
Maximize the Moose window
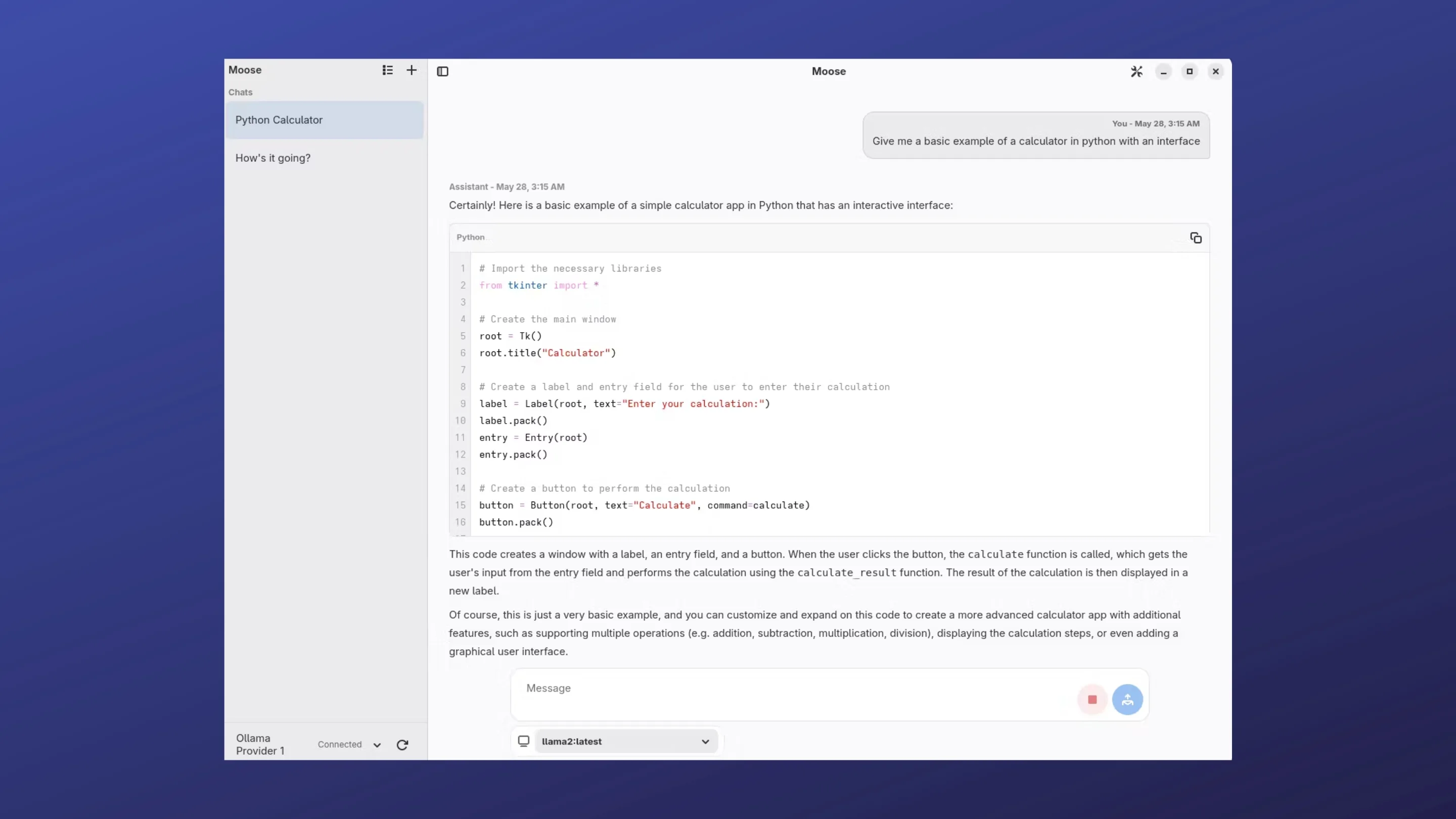[1189, 72]
